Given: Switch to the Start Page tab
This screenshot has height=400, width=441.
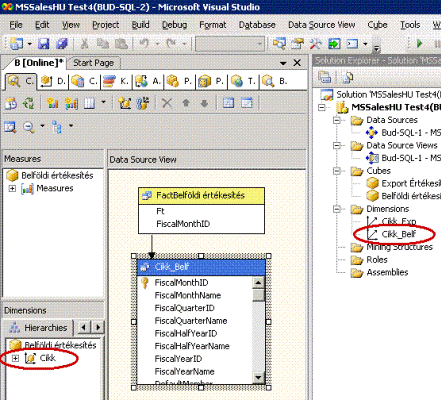Looking at the screenshot, I should [93, 63].
